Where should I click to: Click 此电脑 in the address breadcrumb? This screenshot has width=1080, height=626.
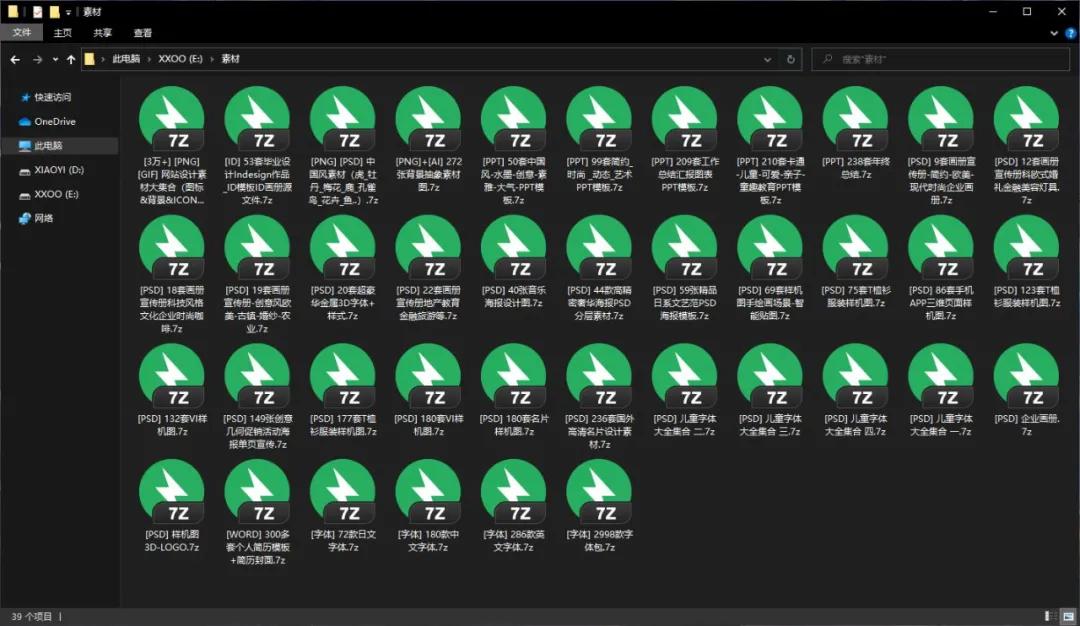pyautogui.click(x=126, y=59)
